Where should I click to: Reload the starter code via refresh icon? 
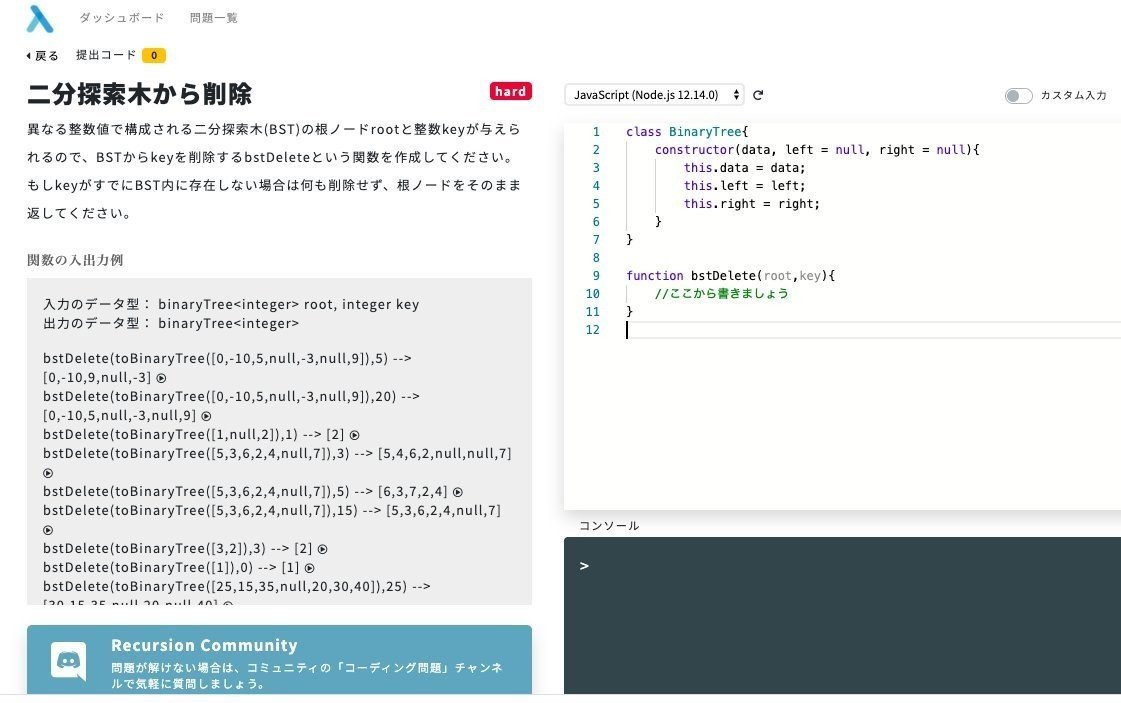(758, 95)
